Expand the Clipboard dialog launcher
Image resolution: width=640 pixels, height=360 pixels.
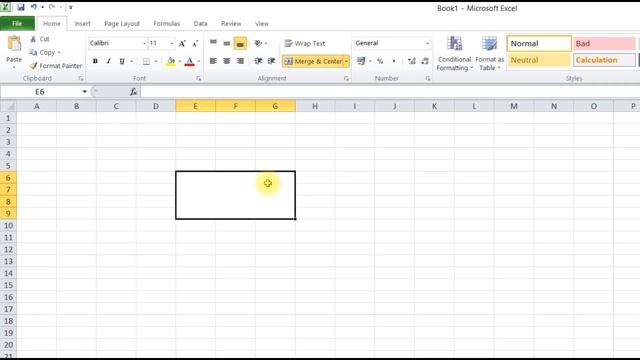[x=81, y=78]
